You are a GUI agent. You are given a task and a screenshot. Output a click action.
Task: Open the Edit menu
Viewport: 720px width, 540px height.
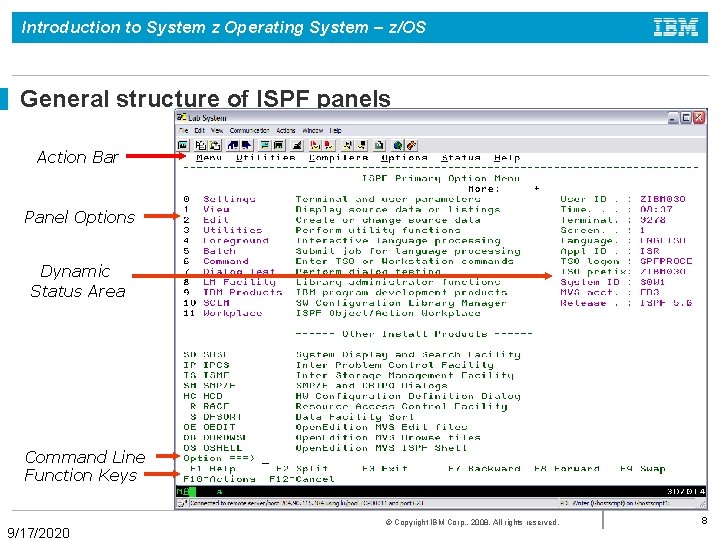click(199, 130)
